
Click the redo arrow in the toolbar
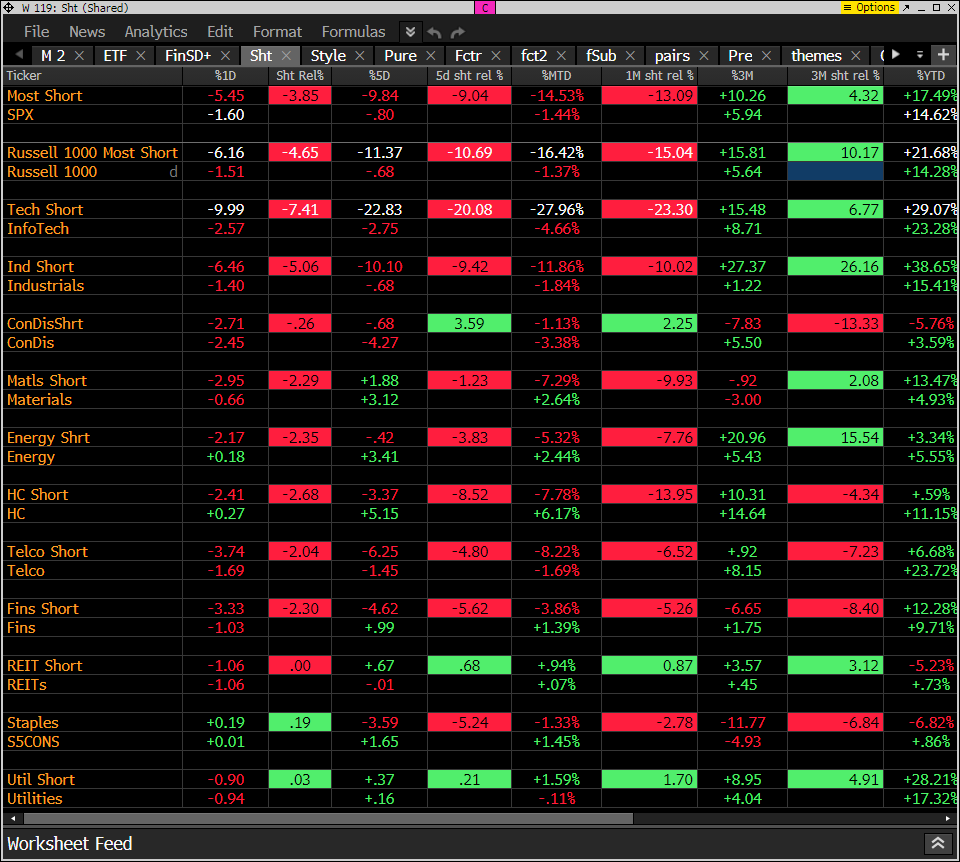[x=457, y=32]
